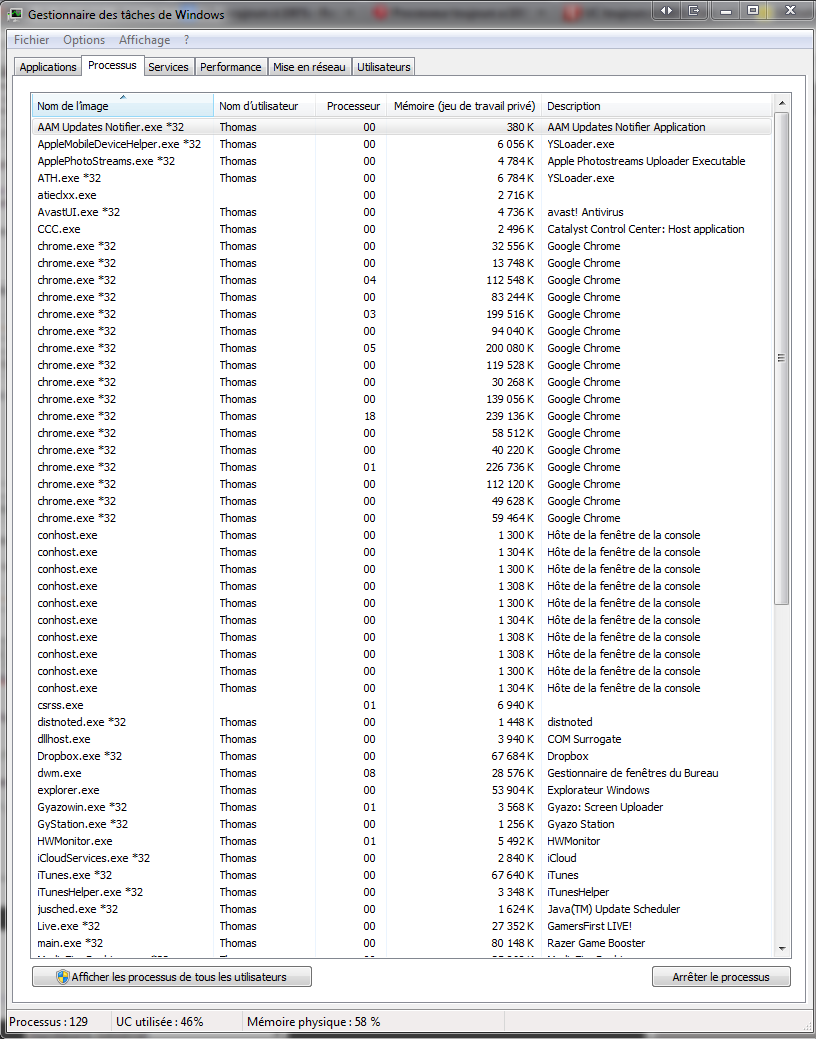816x1039 pixels.
Task: Select ApplePhotoStreams.exe *32 row
Action: point(402,161)
